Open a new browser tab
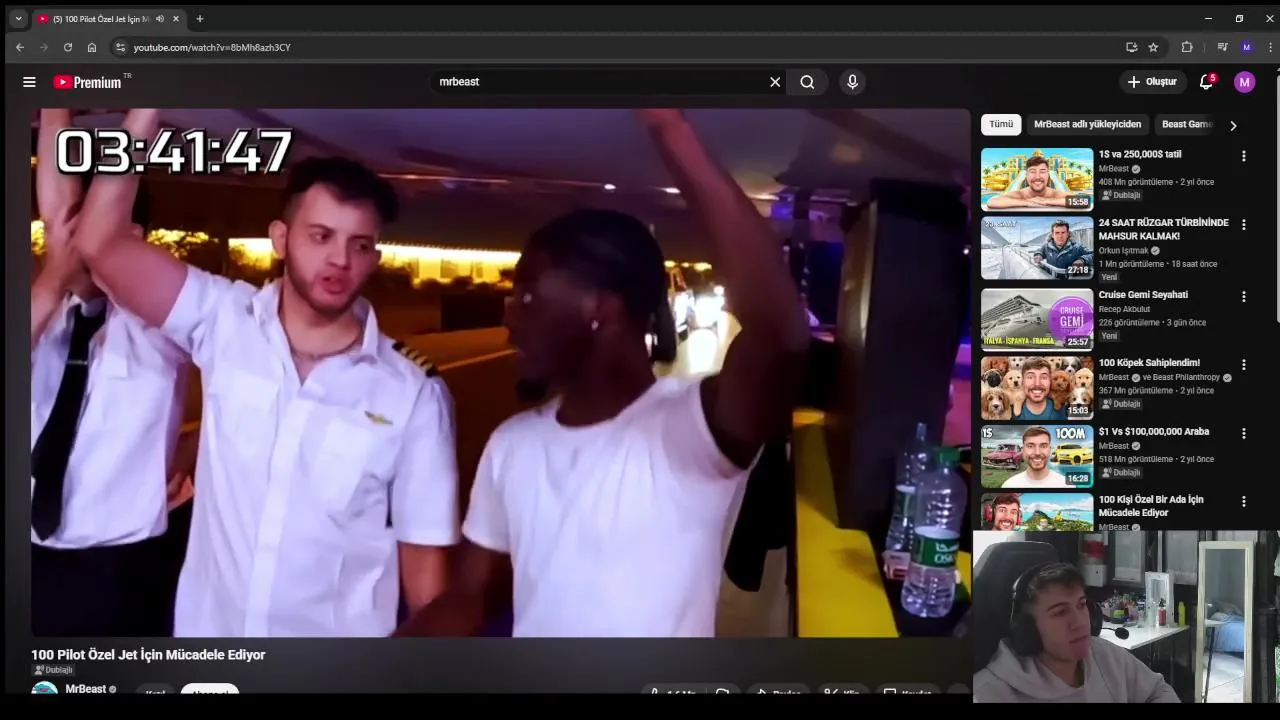This screenshot has height=720, width=1280. pyautogui.click(x=200, y=18)
